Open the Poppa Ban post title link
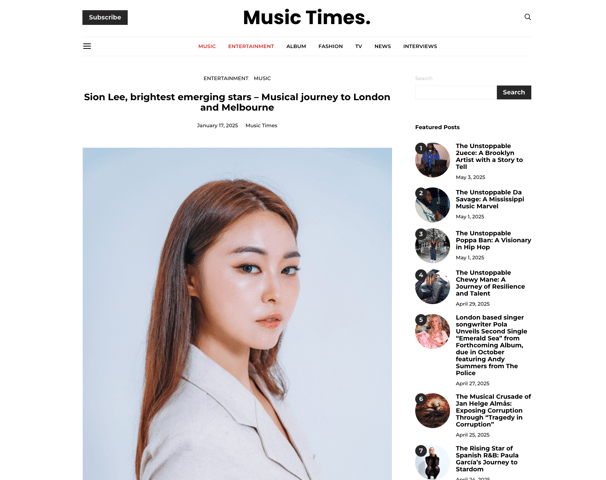 [x=493, y=240]
